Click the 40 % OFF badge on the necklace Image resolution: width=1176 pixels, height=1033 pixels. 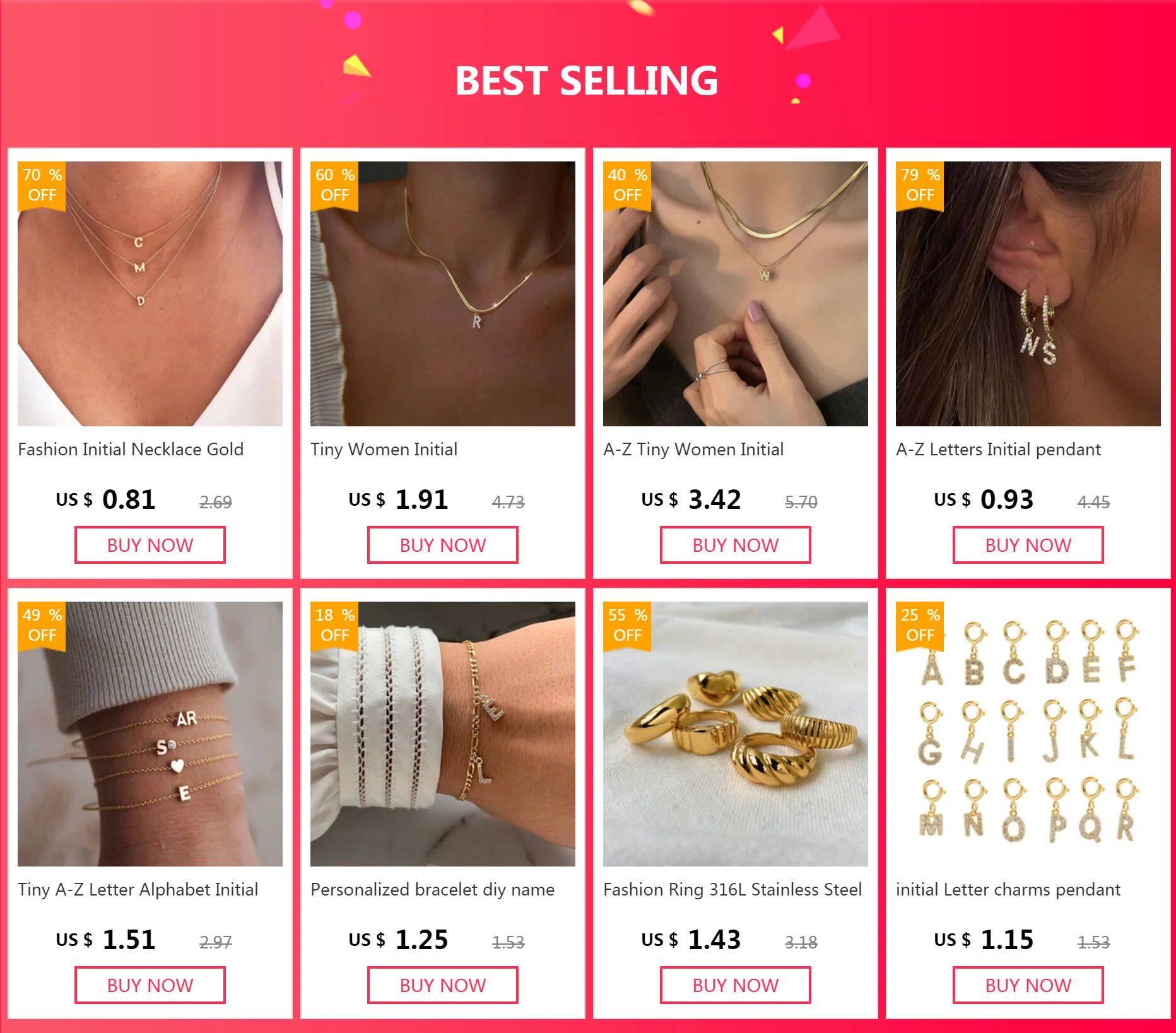click(x=627, y=185)
